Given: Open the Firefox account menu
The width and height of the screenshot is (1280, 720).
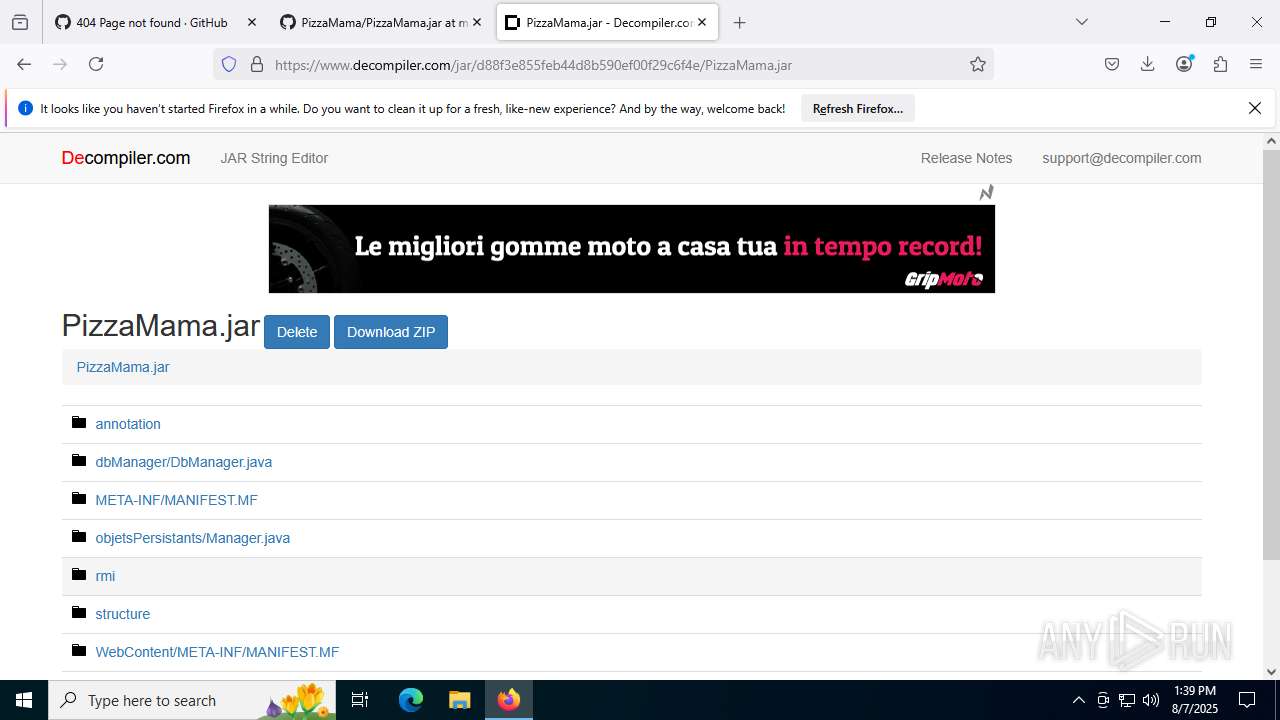Looking at the screenshot, I should [1185, 64].
